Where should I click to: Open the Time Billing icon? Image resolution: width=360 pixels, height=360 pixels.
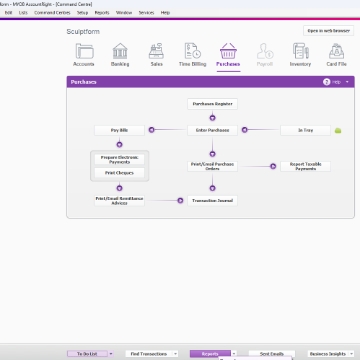pos(193,51)
